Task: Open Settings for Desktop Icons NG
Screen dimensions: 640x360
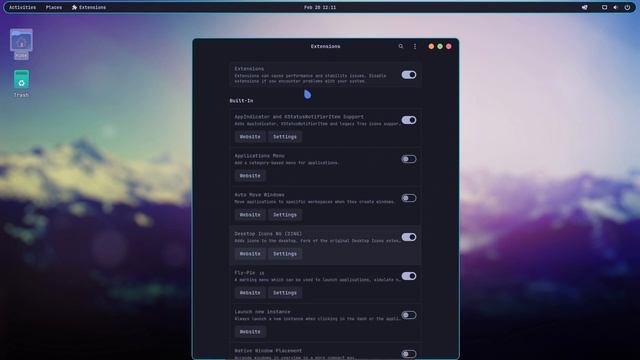Action: click(x=285, y=254)
